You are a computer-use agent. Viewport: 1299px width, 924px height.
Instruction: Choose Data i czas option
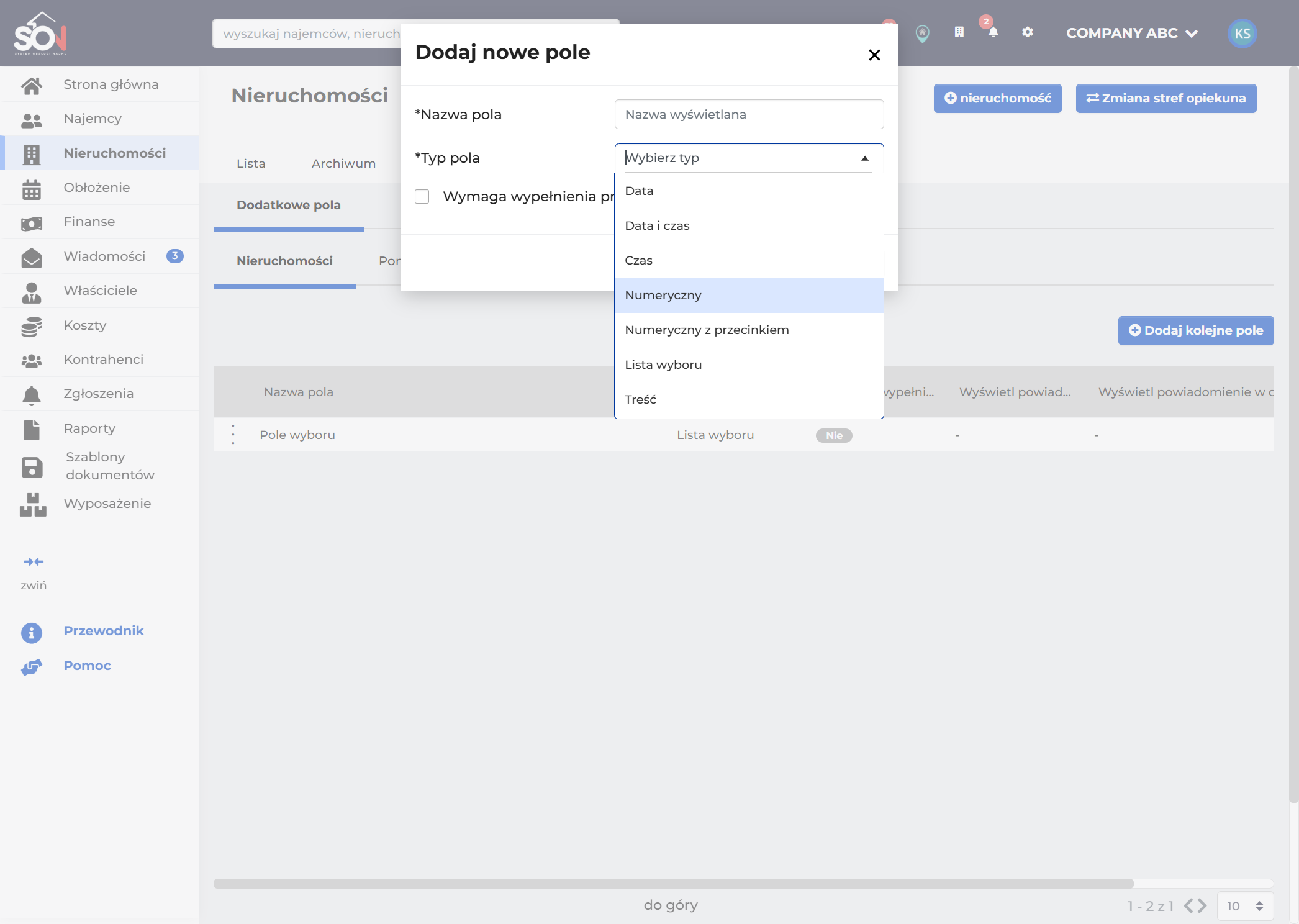749,226
